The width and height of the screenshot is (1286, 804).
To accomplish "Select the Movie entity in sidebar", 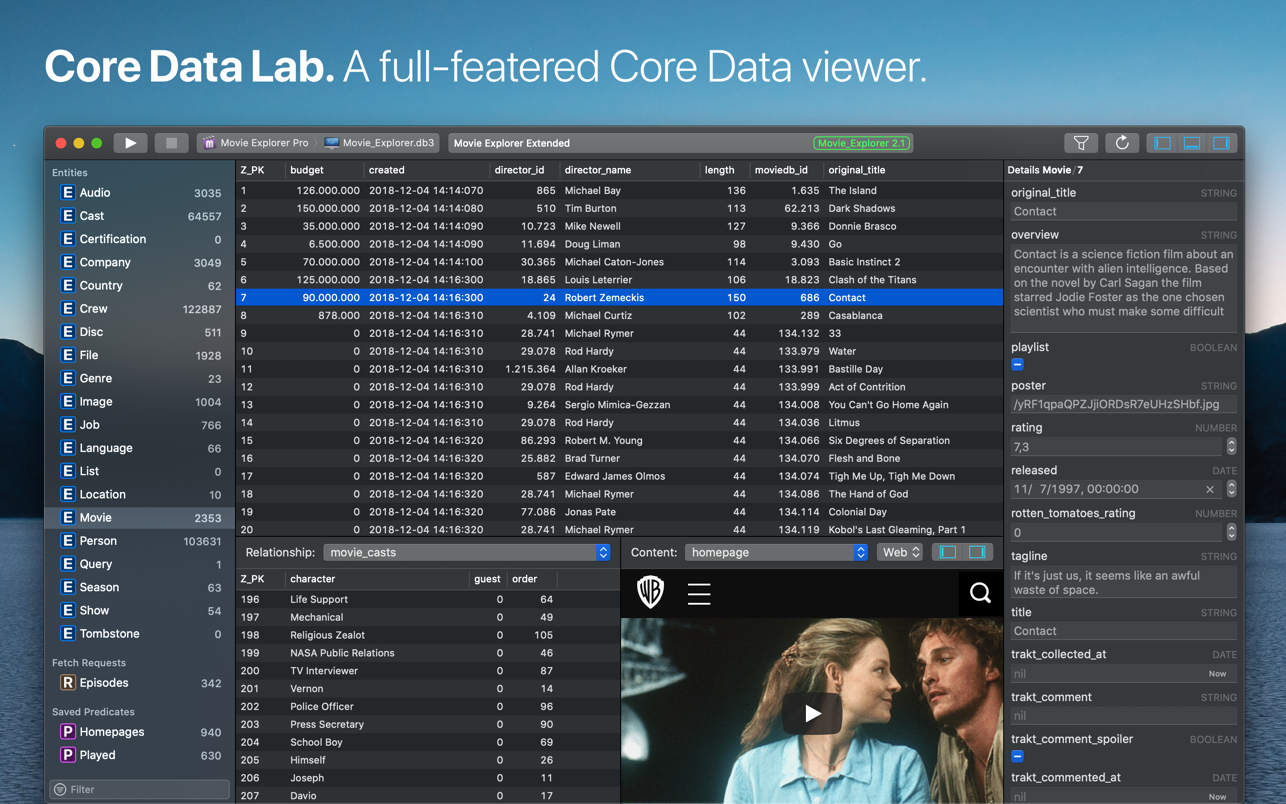I will click(x=140, y=518).
